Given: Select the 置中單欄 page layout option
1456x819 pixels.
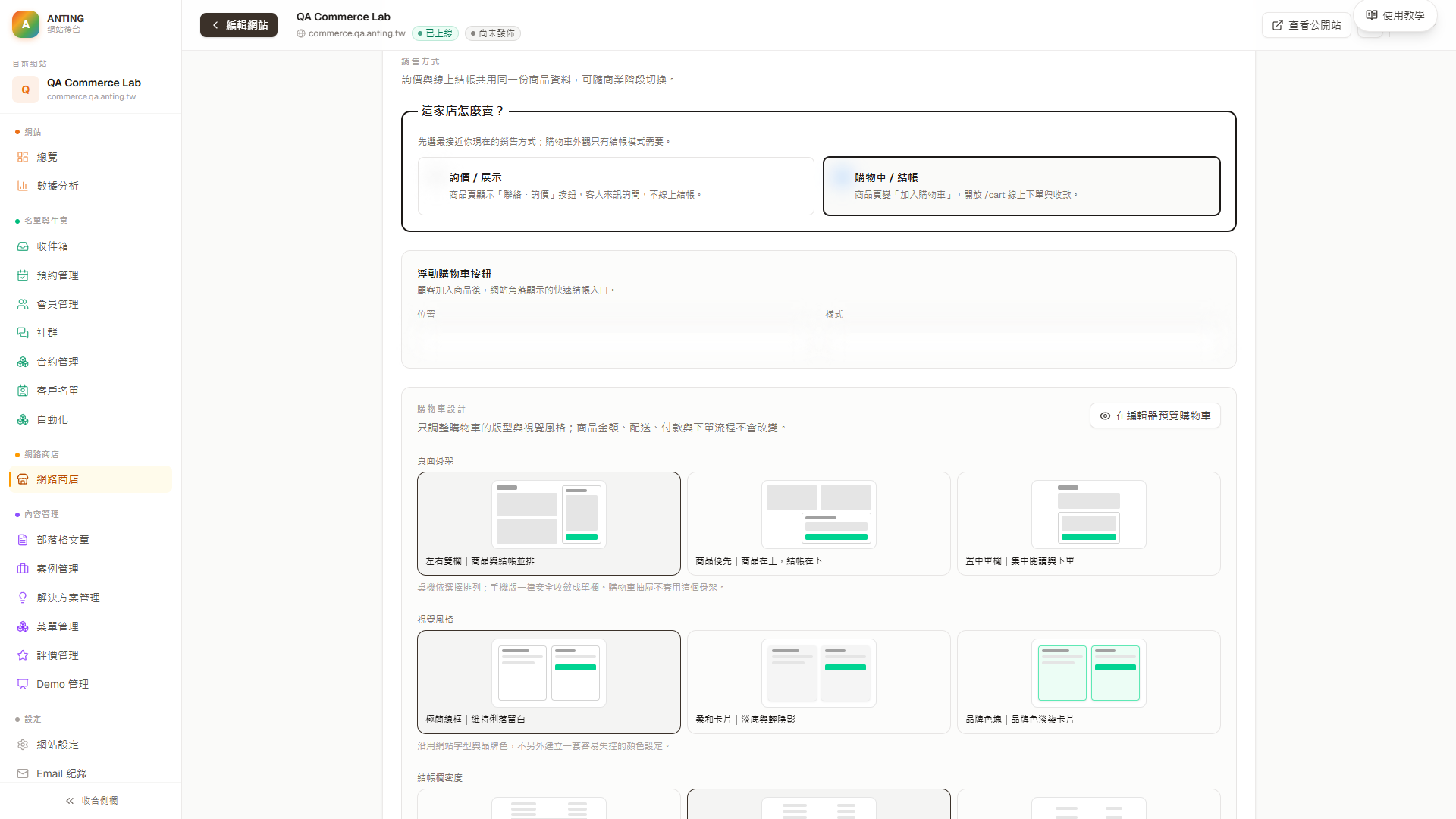Looking at the screenshot, I should [x=1089, y=523].
